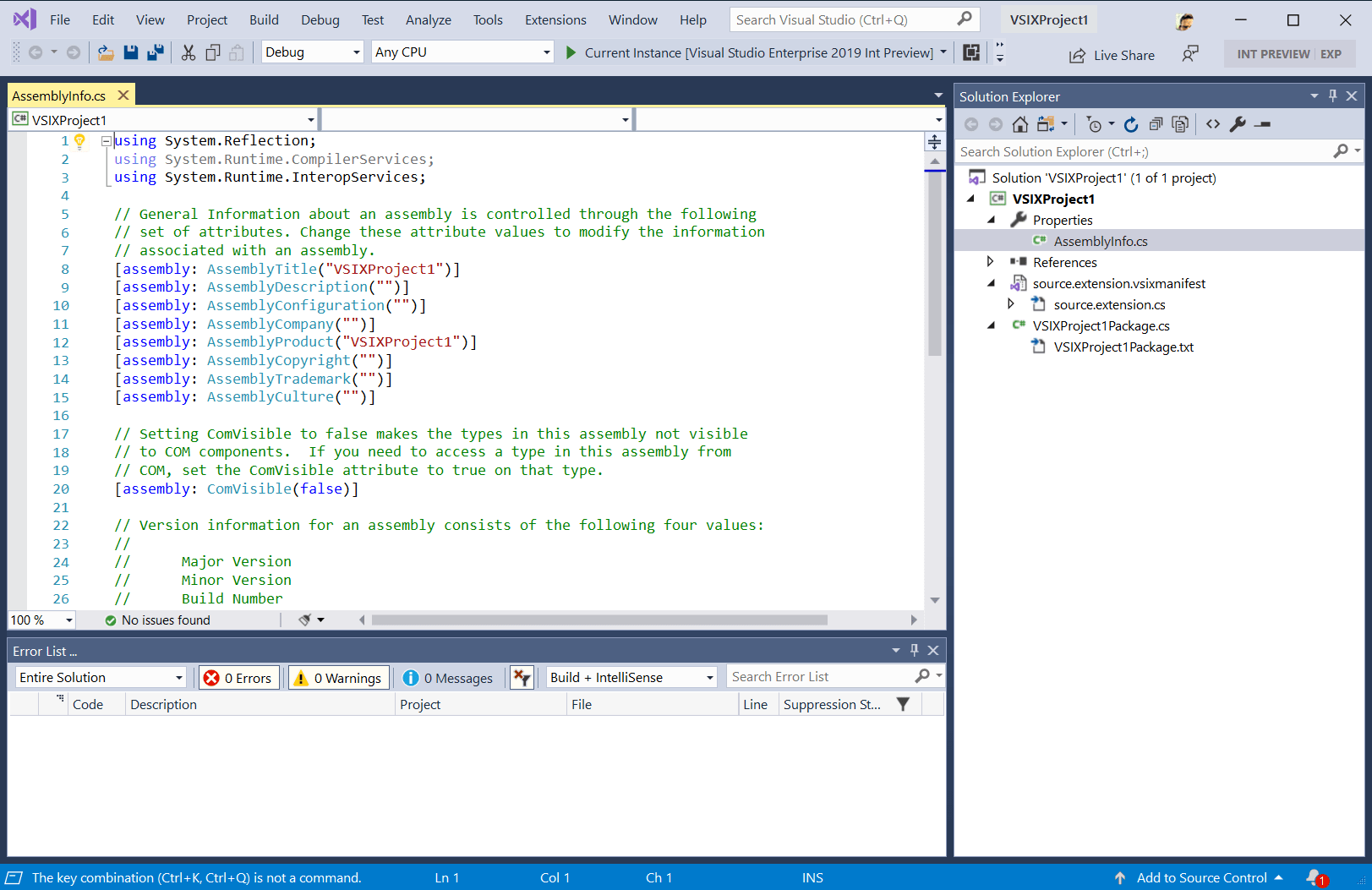Click the Copy icon in the toolbar
This screenshot has height=890, width=1372.
[213, 52]
